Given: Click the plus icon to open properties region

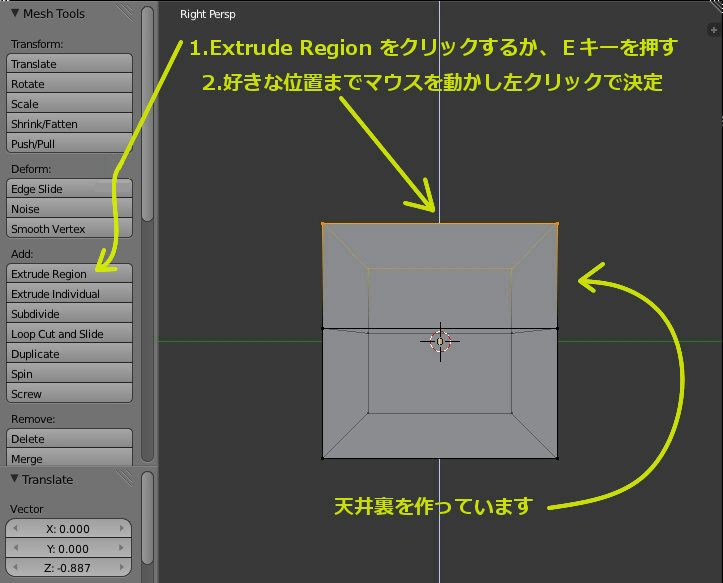Looking at the screenshot, I should (x=713, y=30).
